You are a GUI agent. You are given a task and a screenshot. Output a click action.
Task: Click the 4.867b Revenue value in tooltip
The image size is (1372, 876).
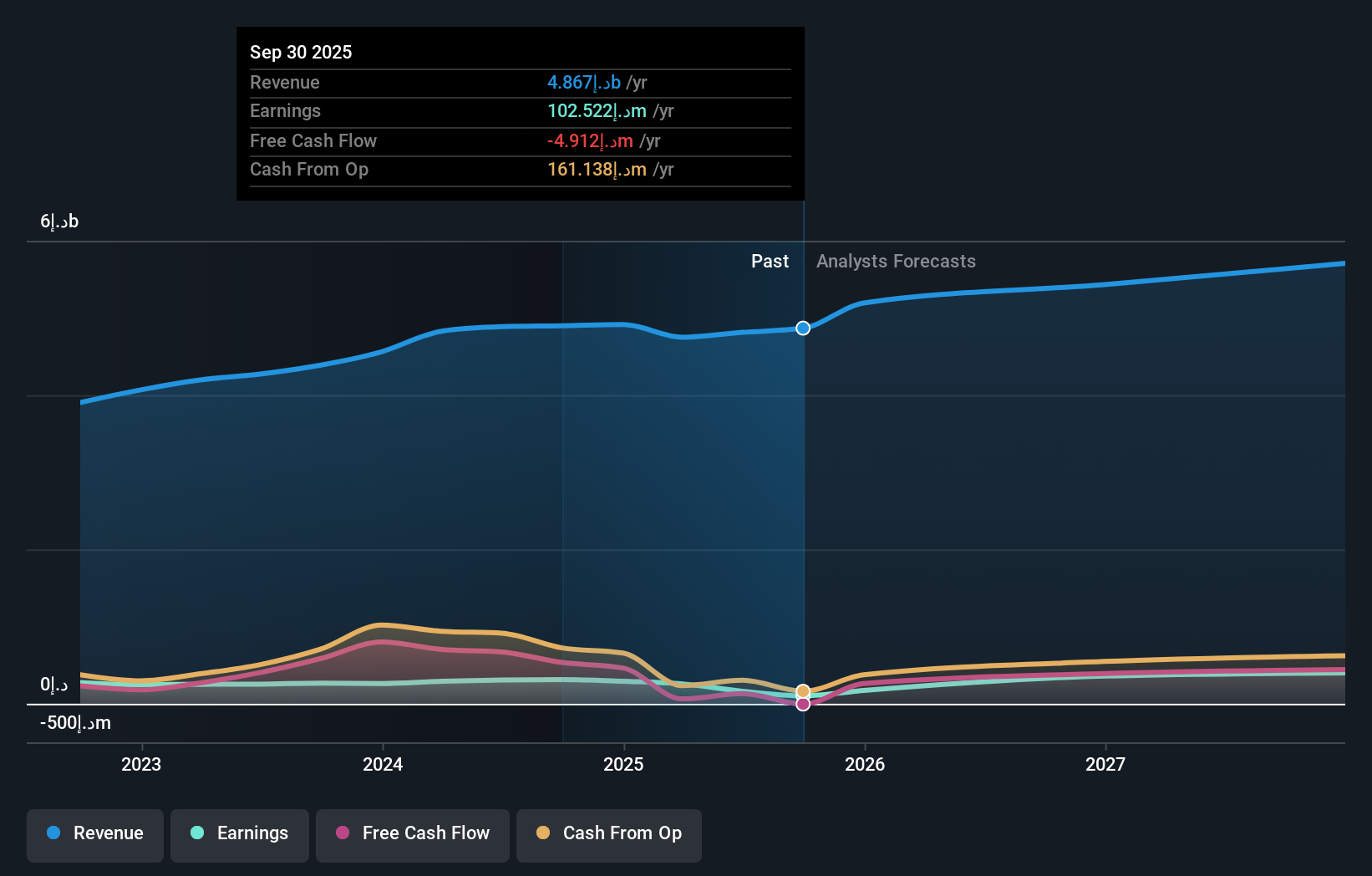coord(582,82)
